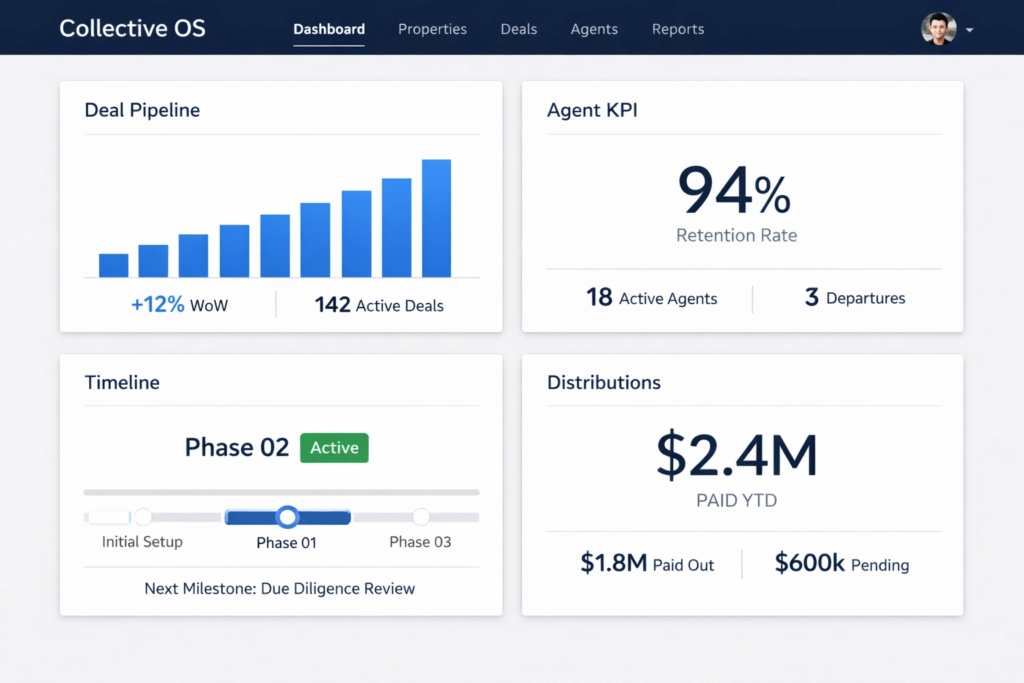Viewport: 1024px width, 683px height.
Task: Go to the Deals tab
Action: pos(519,29)
